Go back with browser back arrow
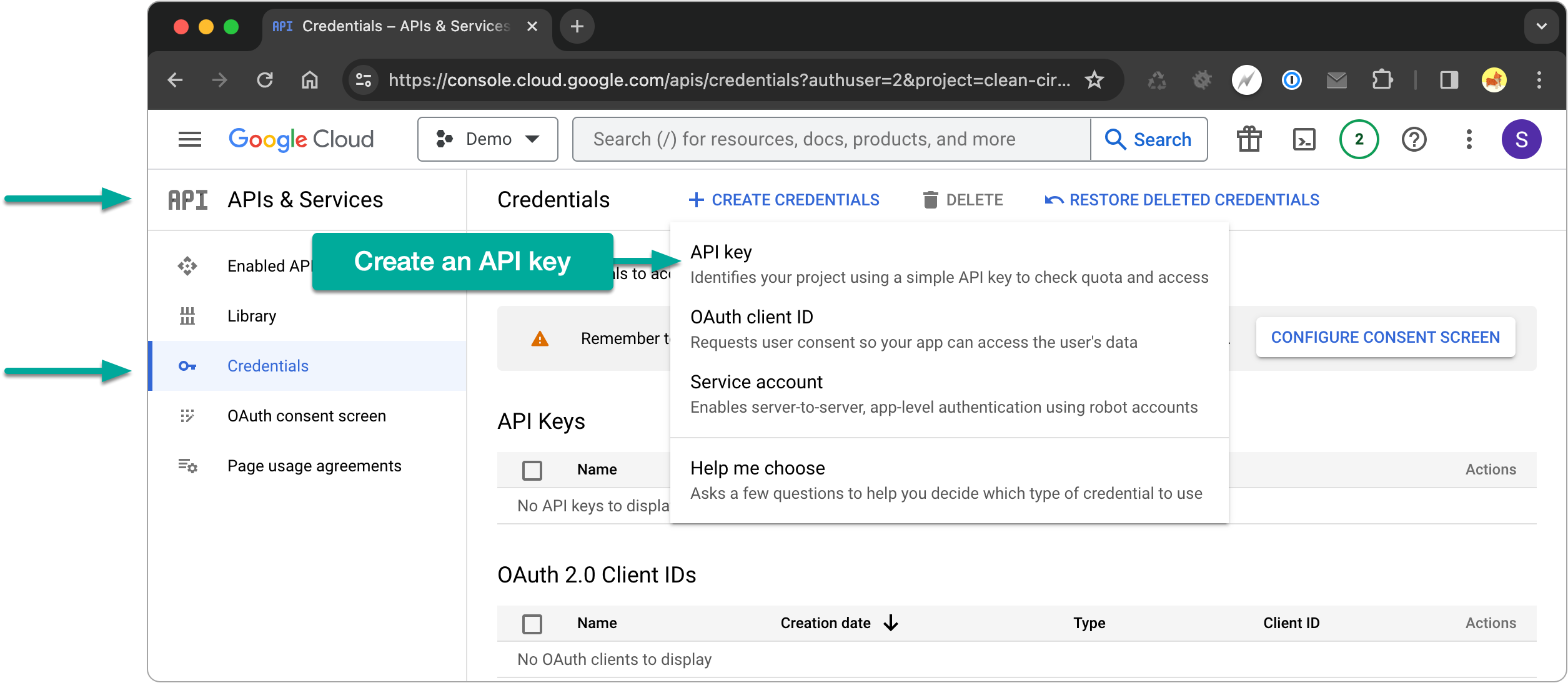The image size is (1568, 683). click(x=176, y=80)
